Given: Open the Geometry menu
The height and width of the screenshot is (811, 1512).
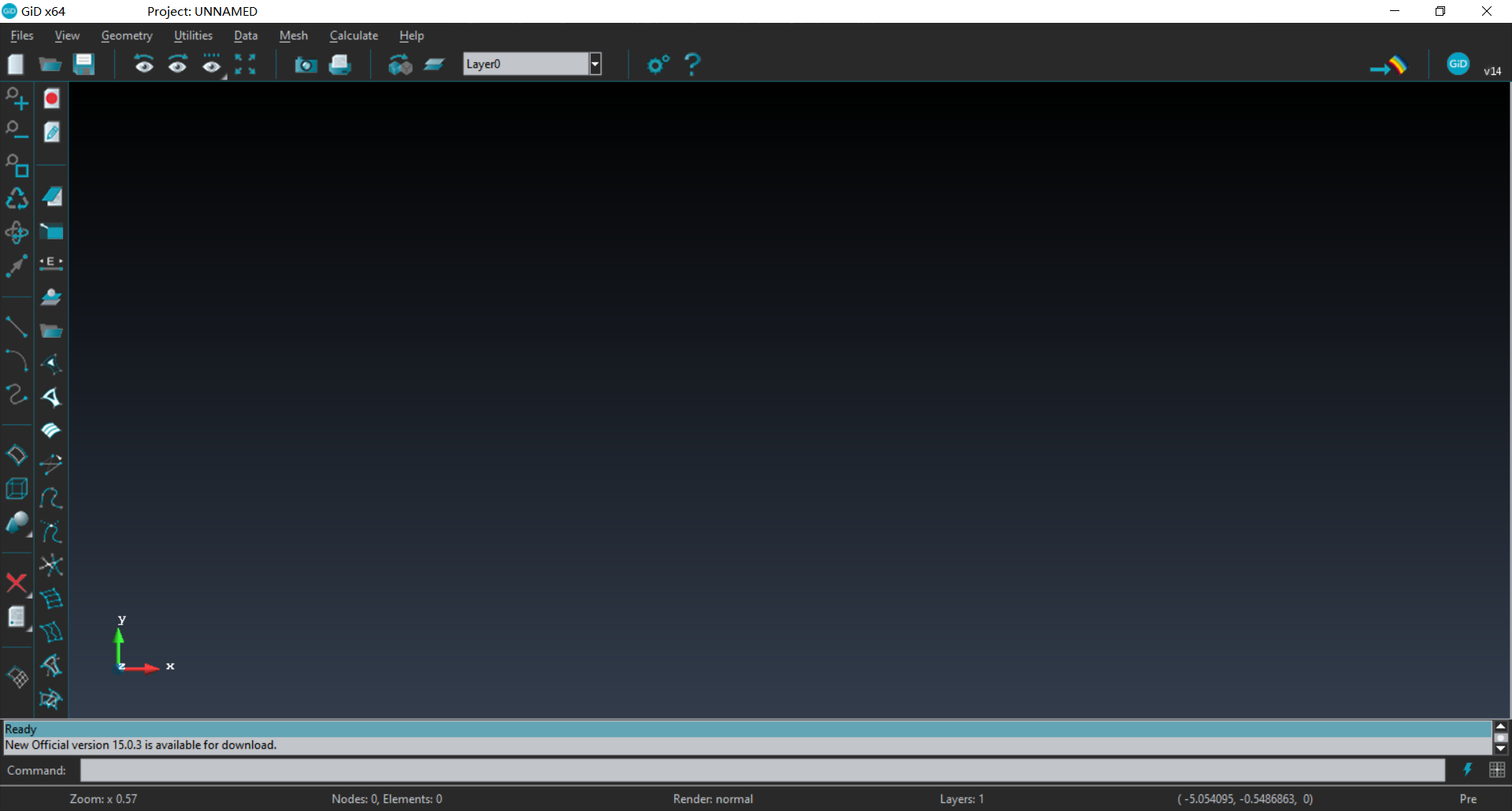Looking at the screenshot, I should [127, 35].
